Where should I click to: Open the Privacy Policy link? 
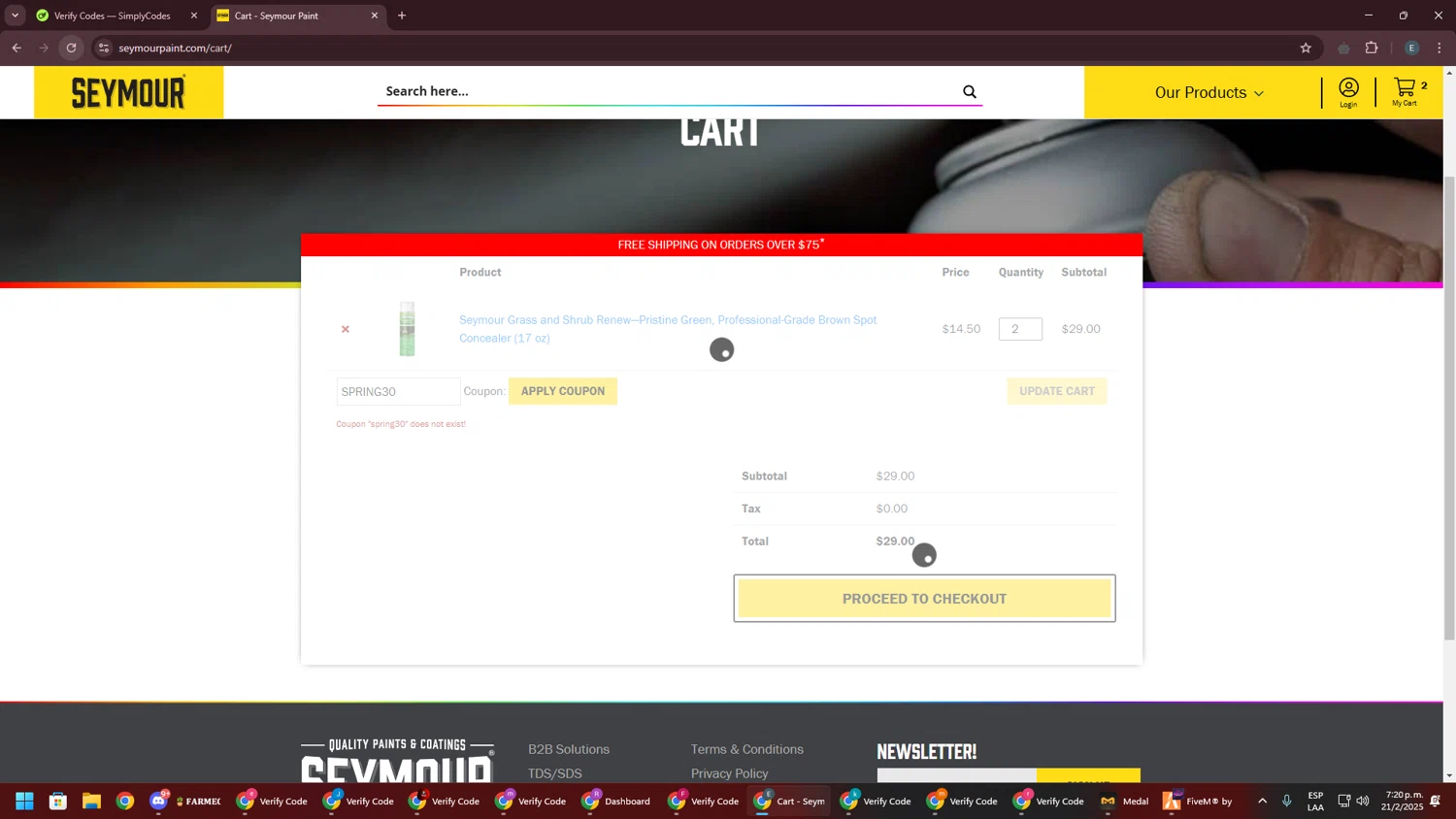[730, 773]
